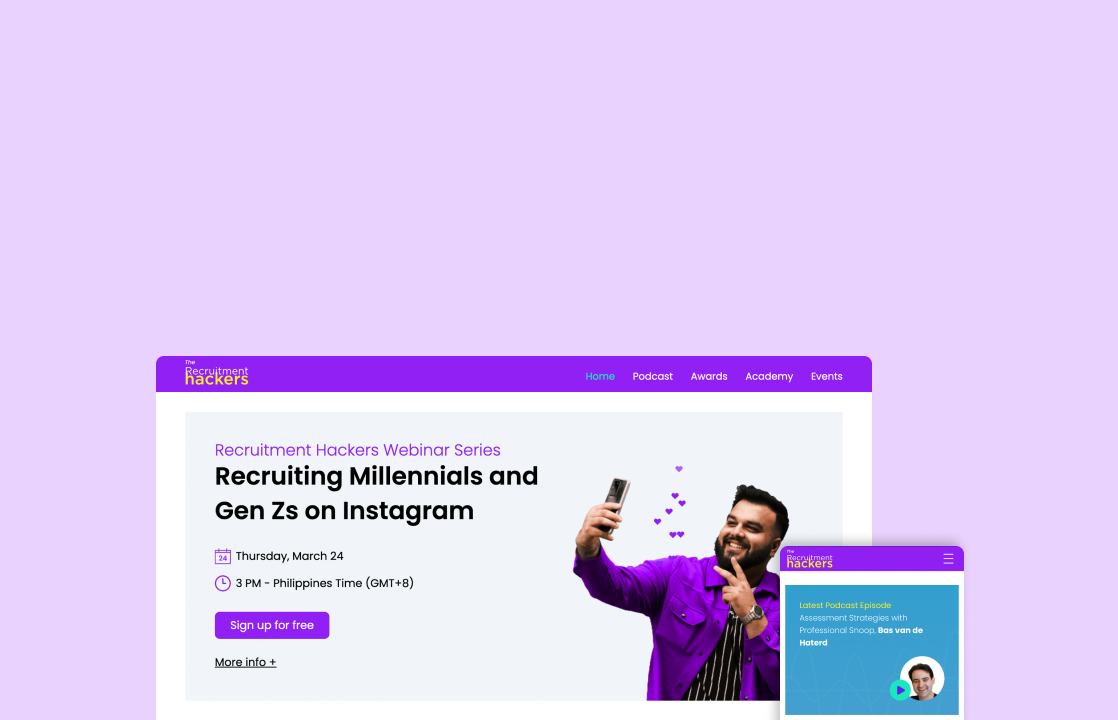Select the Home navigation item
Viewport: 1118px width, 720px height.
click(x=600, y=376)
